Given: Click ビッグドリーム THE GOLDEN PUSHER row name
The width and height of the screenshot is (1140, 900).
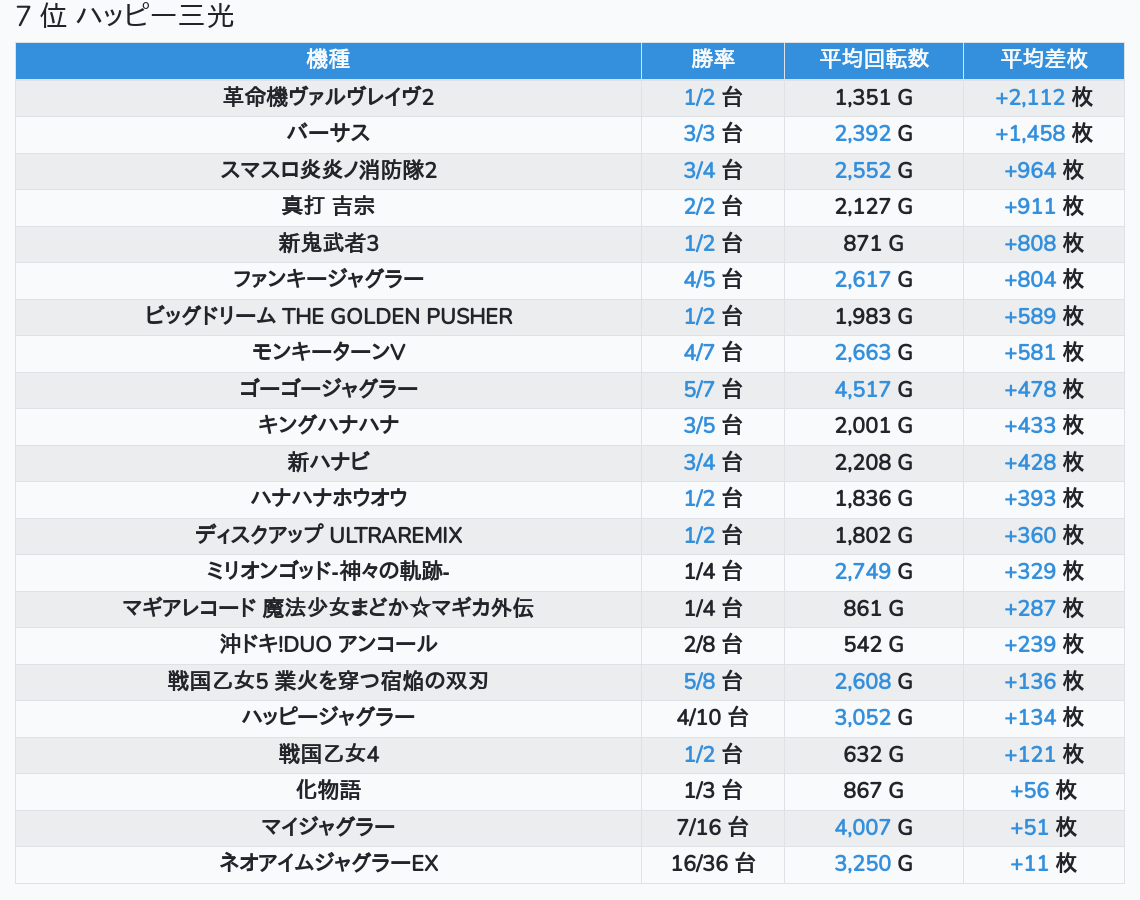Looking at the screenshot, I should coord(328,317).
